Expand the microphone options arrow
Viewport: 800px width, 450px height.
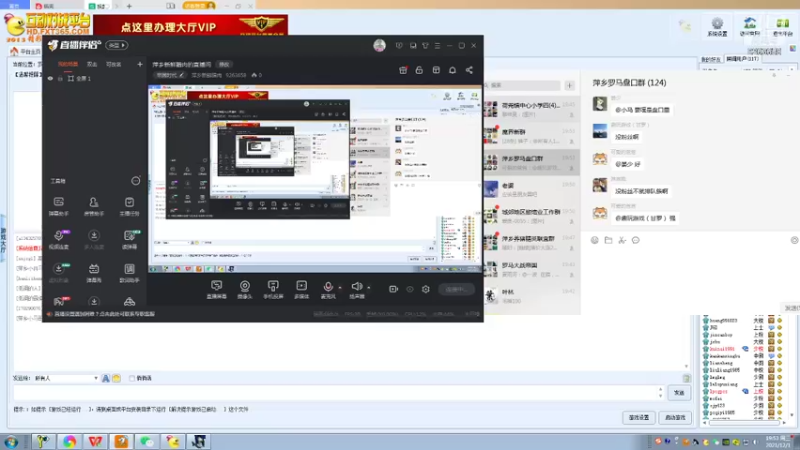[x=340, y=287]
